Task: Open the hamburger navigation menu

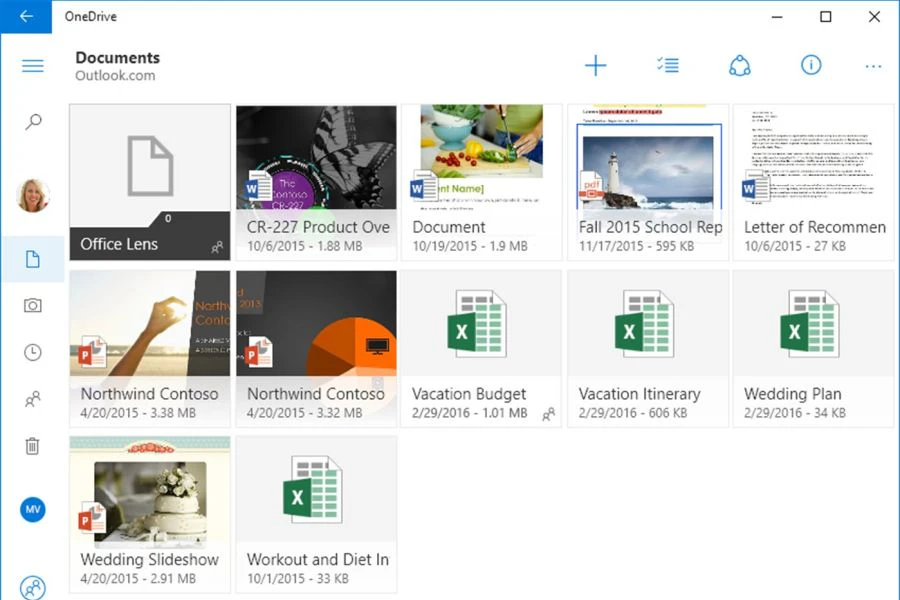Action: [33, 66]
